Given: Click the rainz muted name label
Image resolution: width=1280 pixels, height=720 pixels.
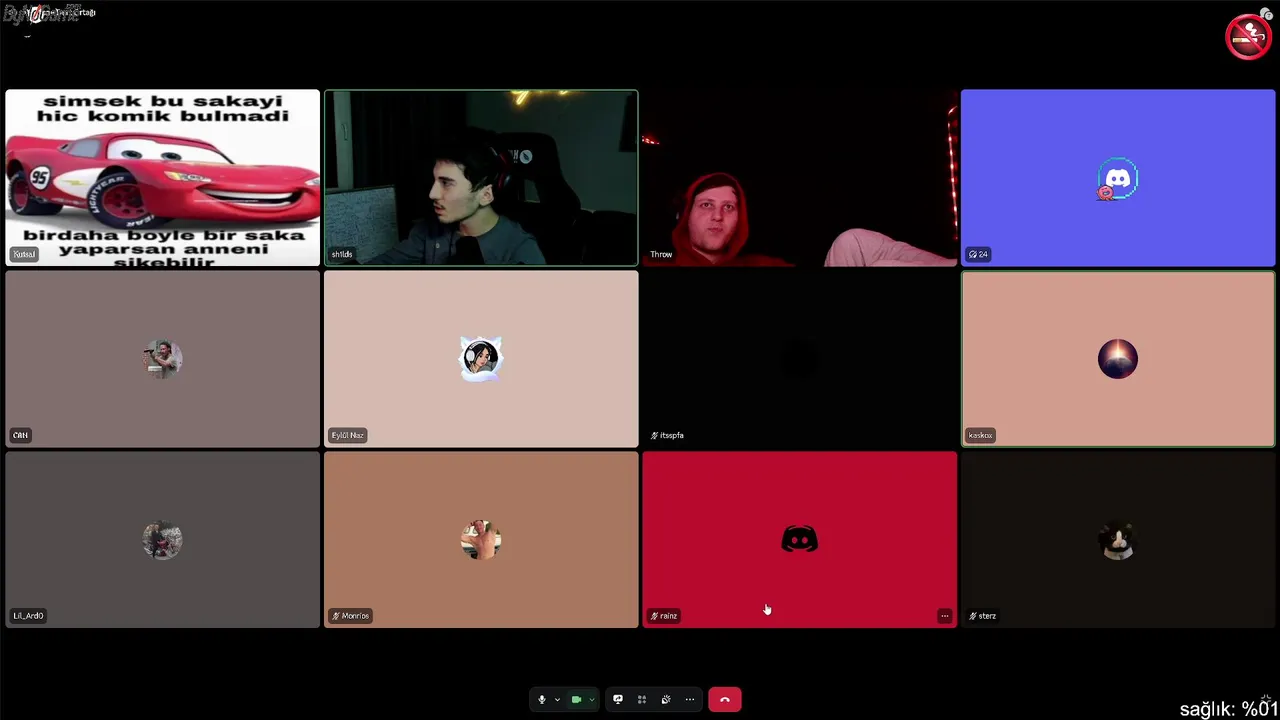Looking at the screenshot, I should pyautogui.click(x=664, y=616).
